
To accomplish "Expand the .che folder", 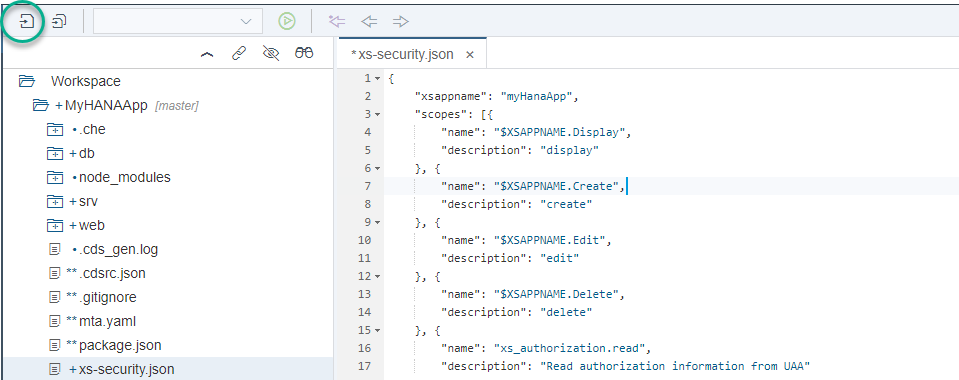I will (55, 130).
